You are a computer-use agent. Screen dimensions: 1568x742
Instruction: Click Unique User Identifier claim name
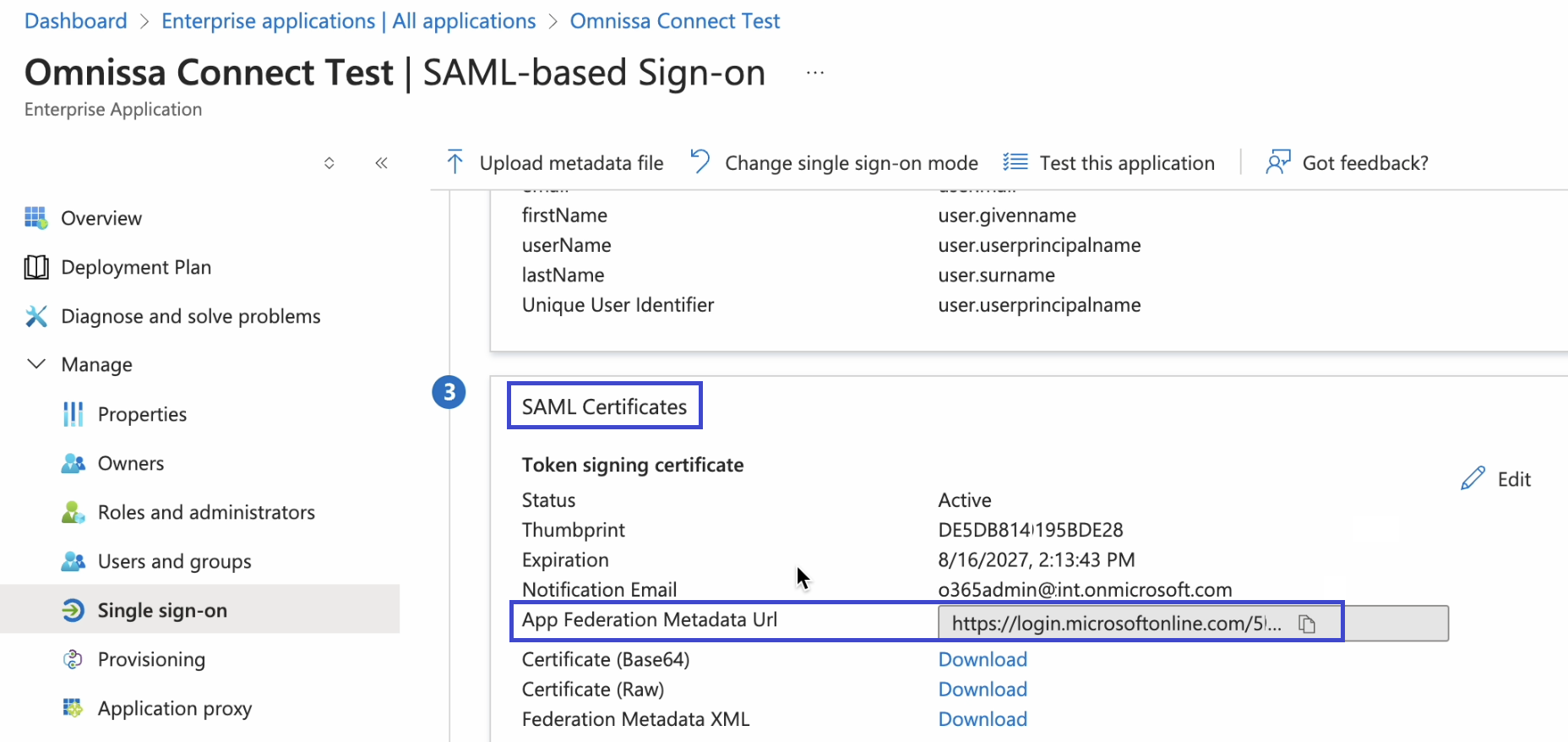click(618, 305)
